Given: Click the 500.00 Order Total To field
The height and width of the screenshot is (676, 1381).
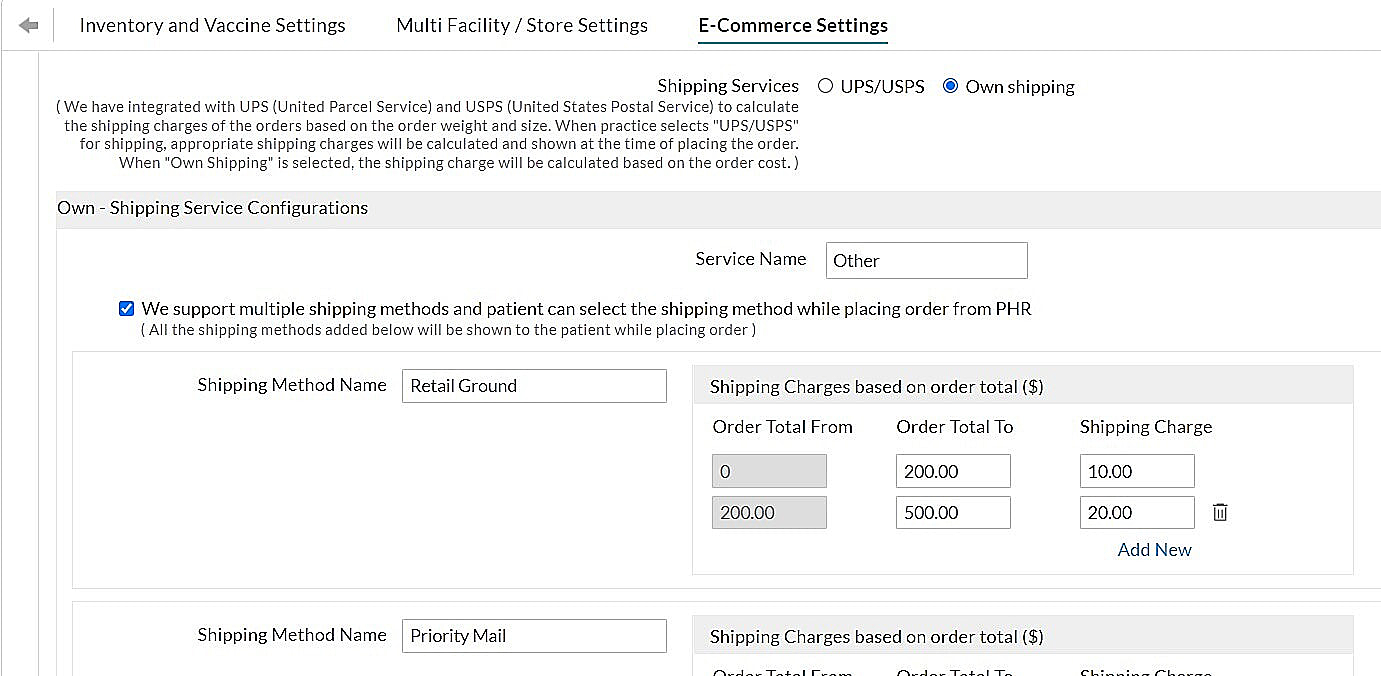Looking at the screenshot, I should 953,513.
